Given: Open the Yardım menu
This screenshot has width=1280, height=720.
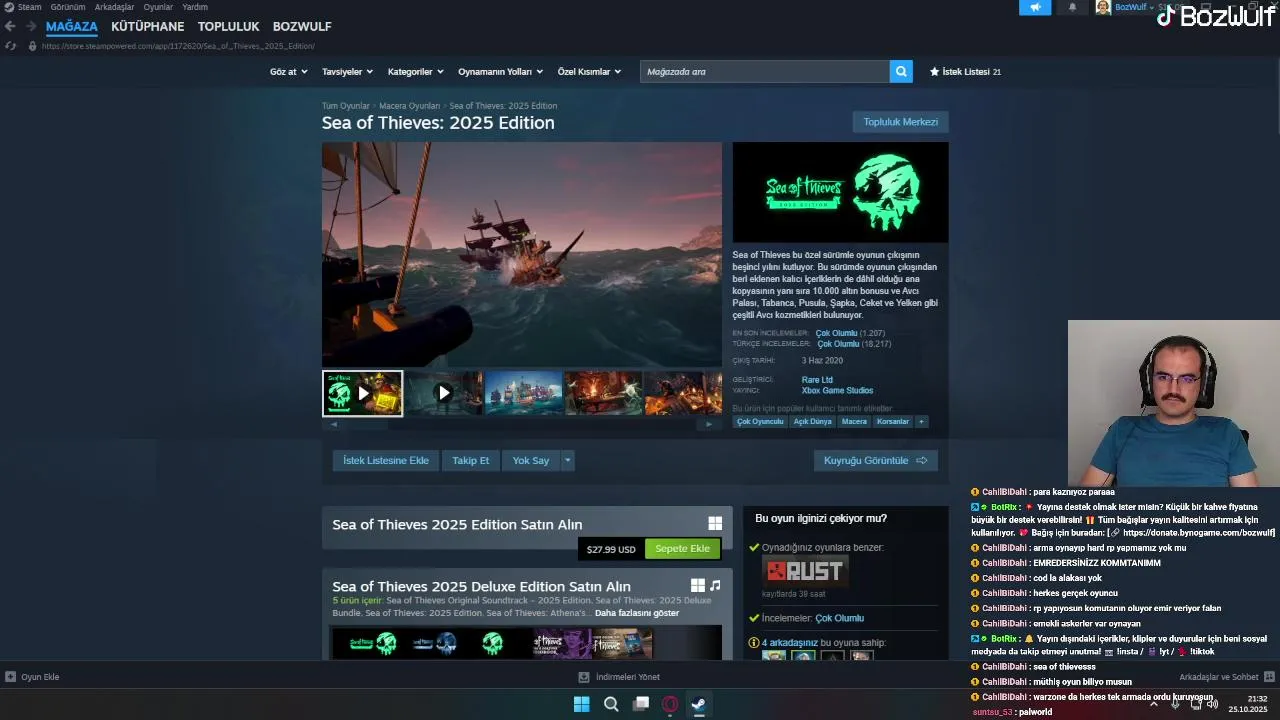Looking at the screenshot, I should pyautogui.click(x=195, y=7).
